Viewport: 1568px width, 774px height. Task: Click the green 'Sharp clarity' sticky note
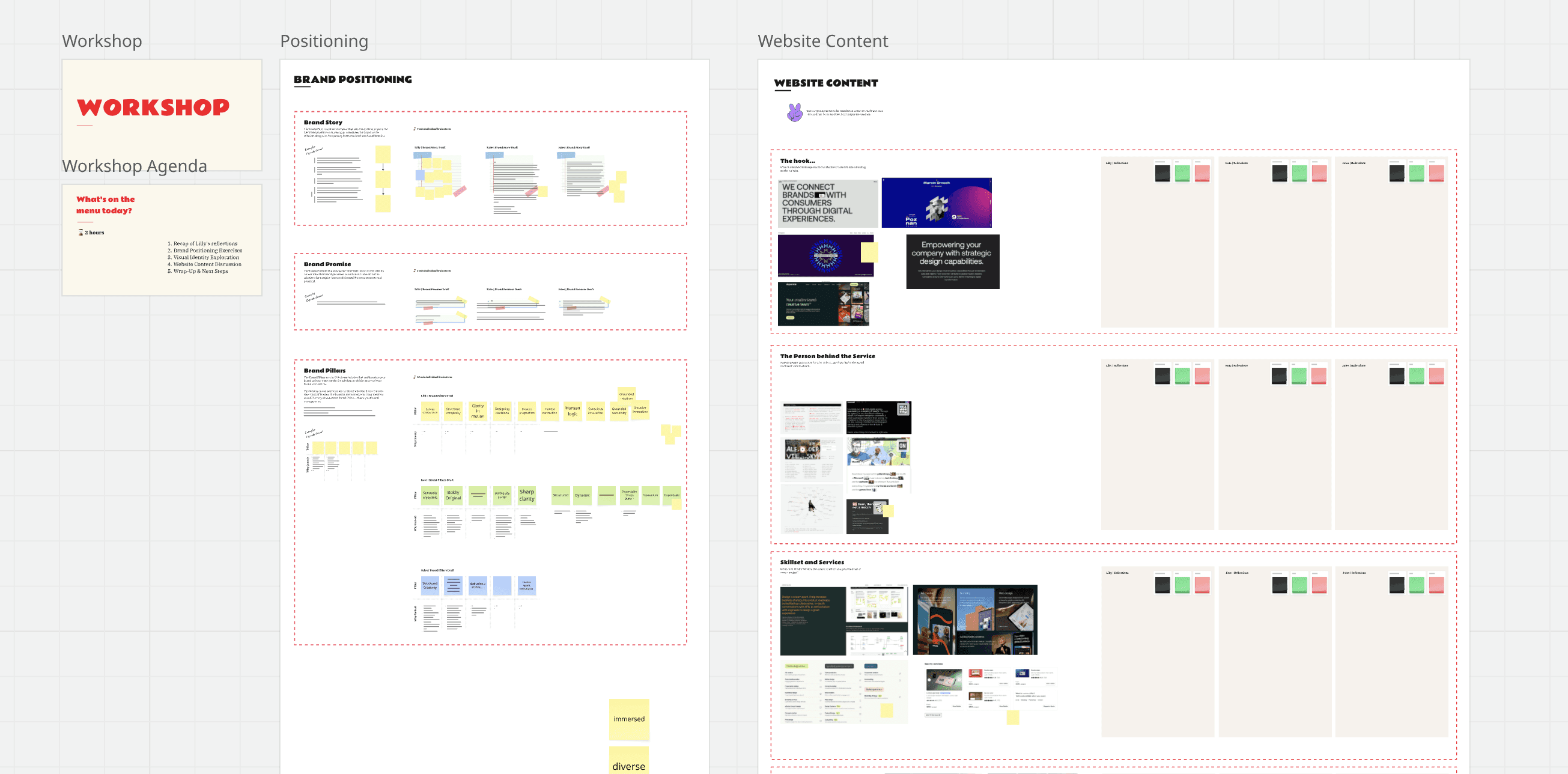coord(526,495)
